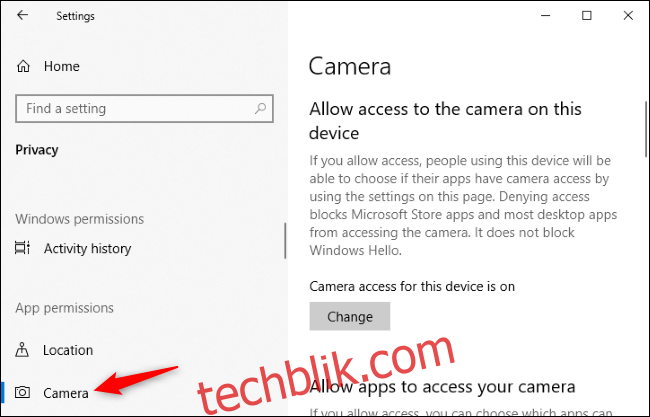Click the sidebar's vertical scrollbar
This screenshot has height=417, width=650.
(x=285, y=241)
